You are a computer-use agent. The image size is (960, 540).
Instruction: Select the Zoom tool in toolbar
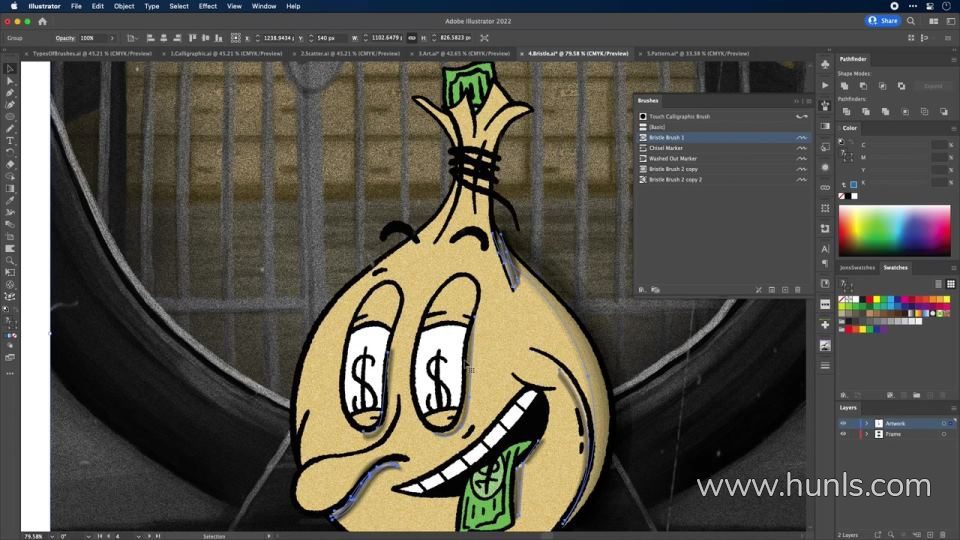[10, 260]
